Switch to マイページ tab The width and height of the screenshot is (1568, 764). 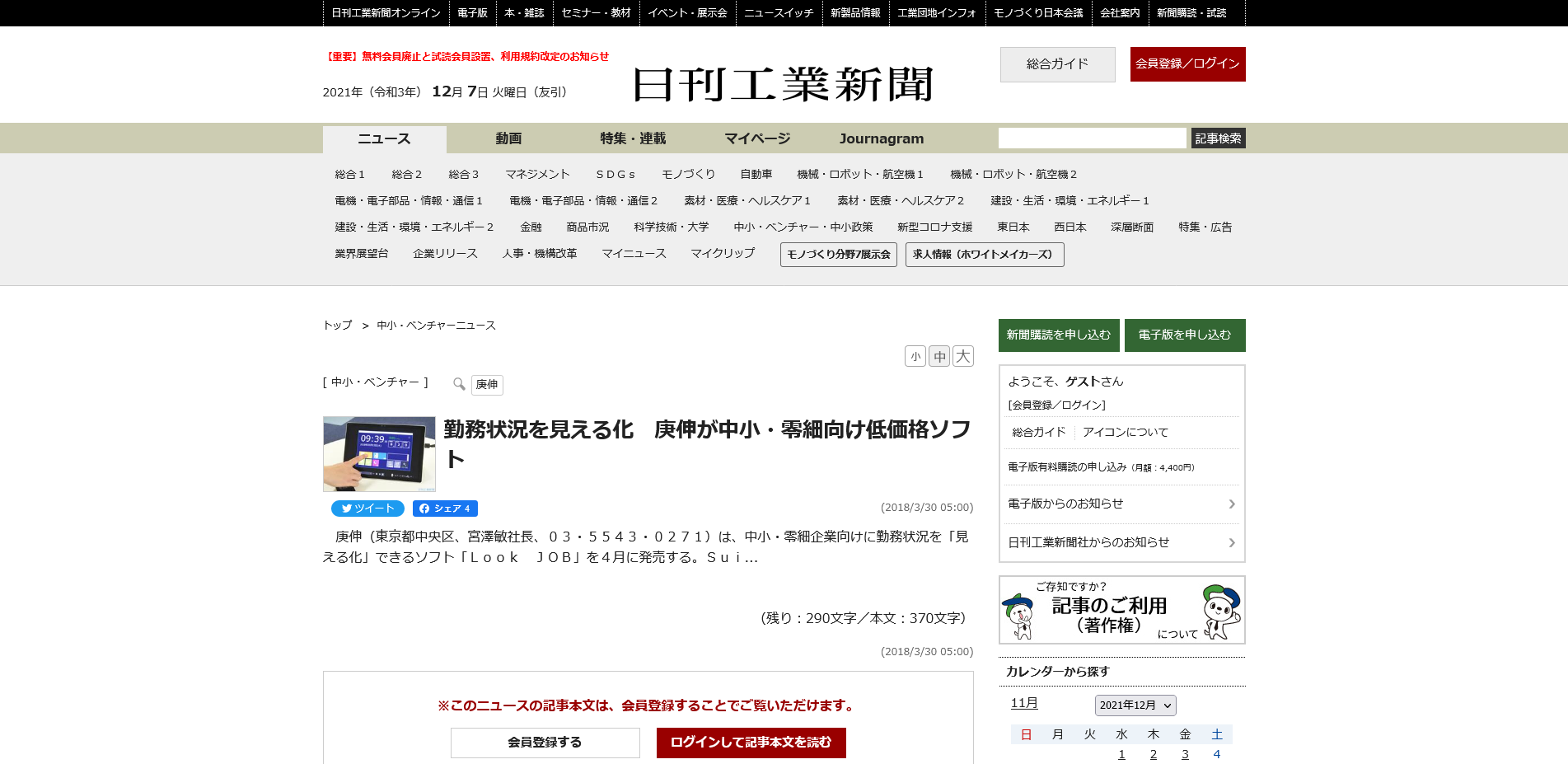pyautogui.click(x=757, y=138)
